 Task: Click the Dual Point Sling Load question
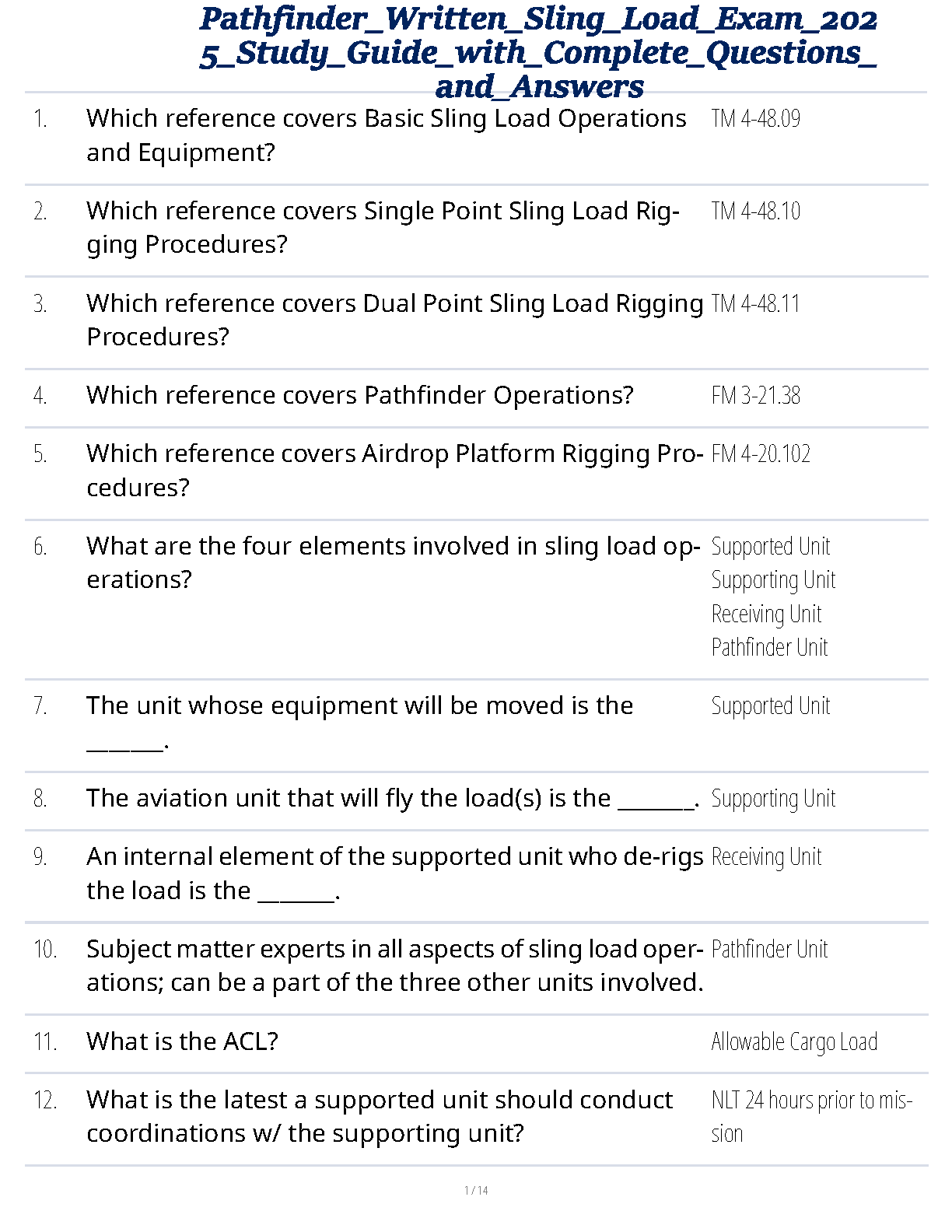394,320
